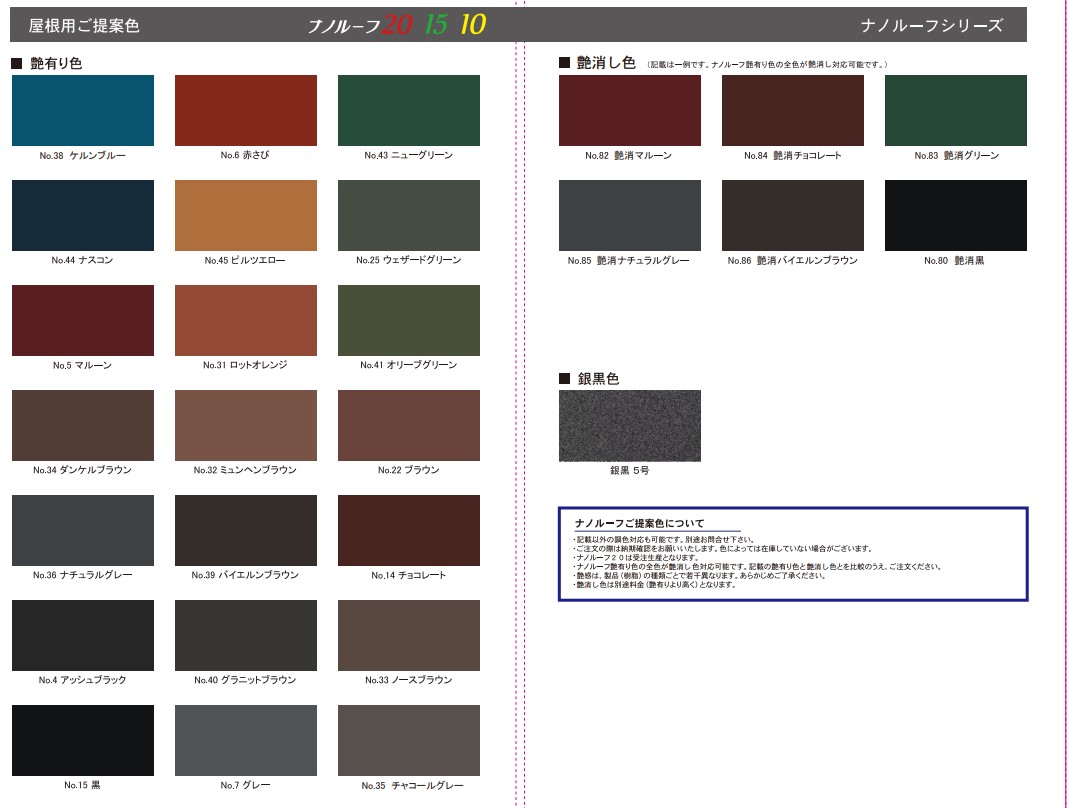Screen dimensions: 1069x808
Task: Click the No.36 ナチュラルグレー swatch
Action: pyautogui.click(x=83, y=531)
